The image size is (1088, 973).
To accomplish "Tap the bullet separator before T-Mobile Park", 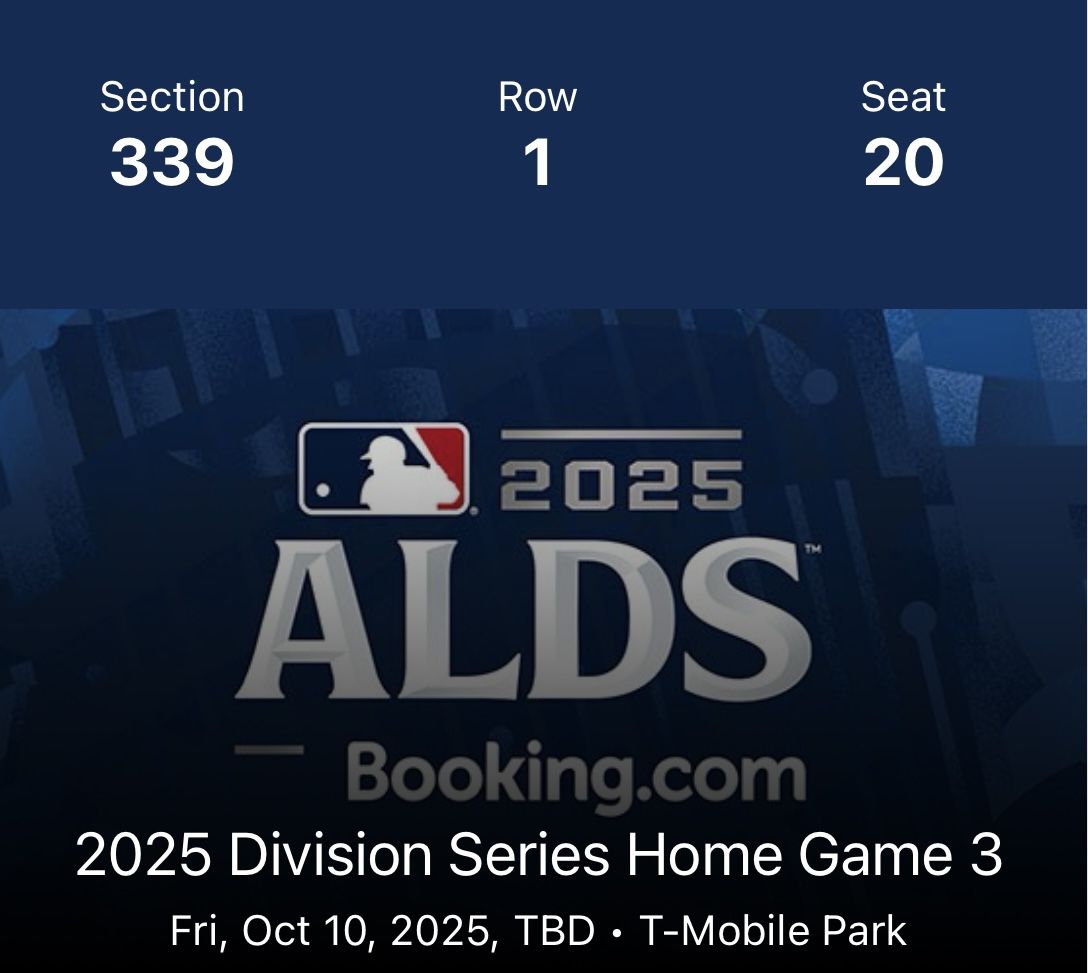I will (x=617, y=932).
